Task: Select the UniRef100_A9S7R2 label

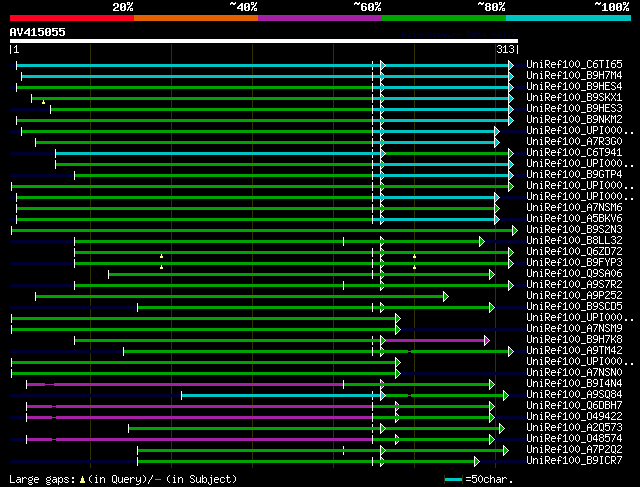Action: (574, 285)
